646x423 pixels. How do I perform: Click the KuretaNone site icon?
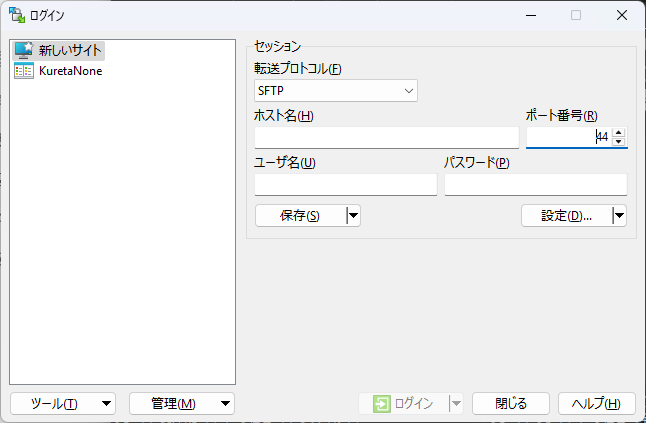pos(23,71)
